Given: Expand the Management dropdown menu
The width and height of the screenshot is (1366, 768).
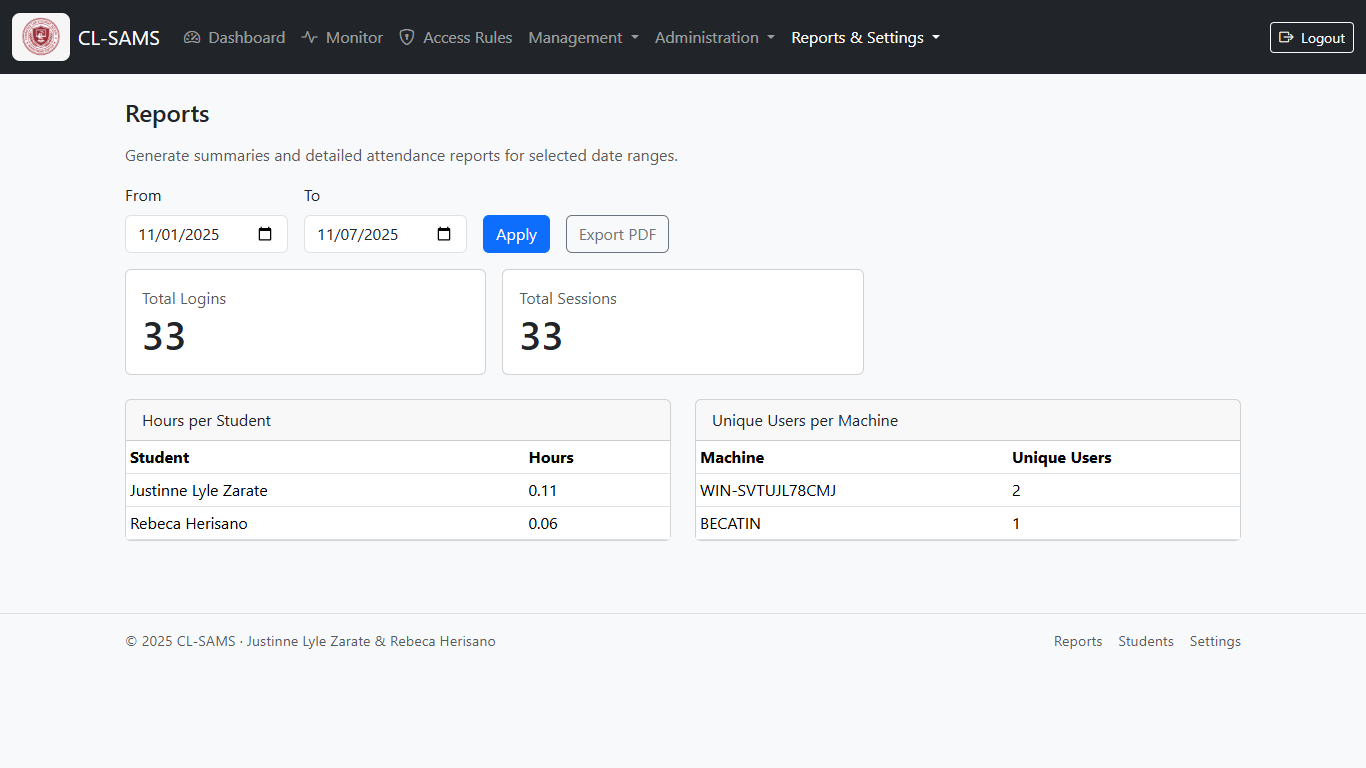Looking at the screenshot, I should click(x=583, y=37).
